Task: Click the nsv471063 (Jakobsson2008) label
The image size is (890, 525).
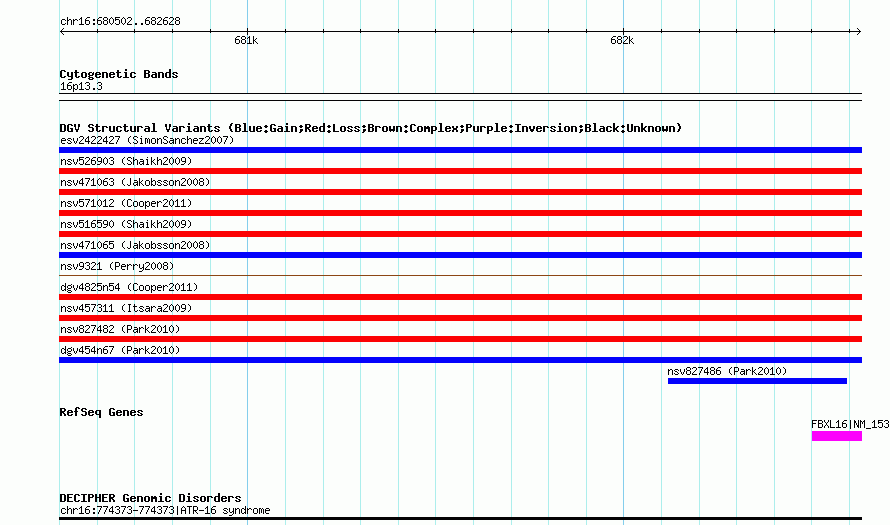Action: point(135,182)
